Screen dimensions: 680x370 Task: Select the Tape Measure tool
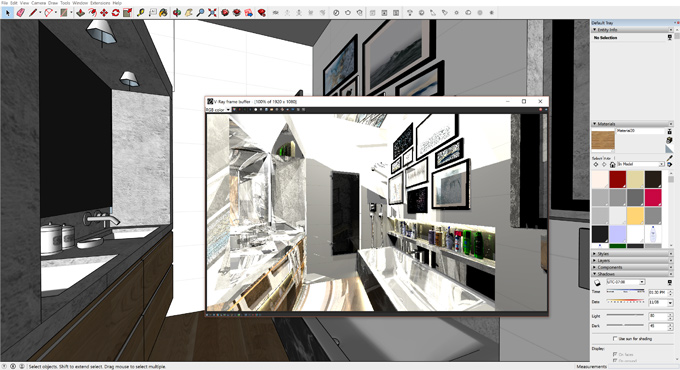[x=141, y=13]
